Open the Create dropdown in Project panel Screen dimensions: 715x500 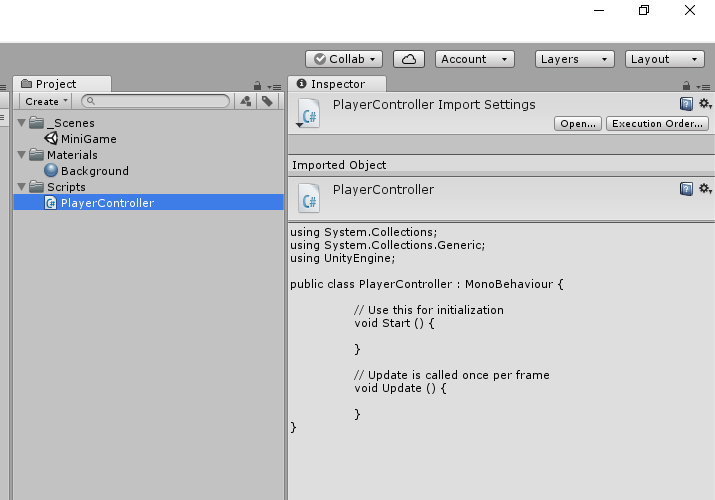click(x=46, y=101)
